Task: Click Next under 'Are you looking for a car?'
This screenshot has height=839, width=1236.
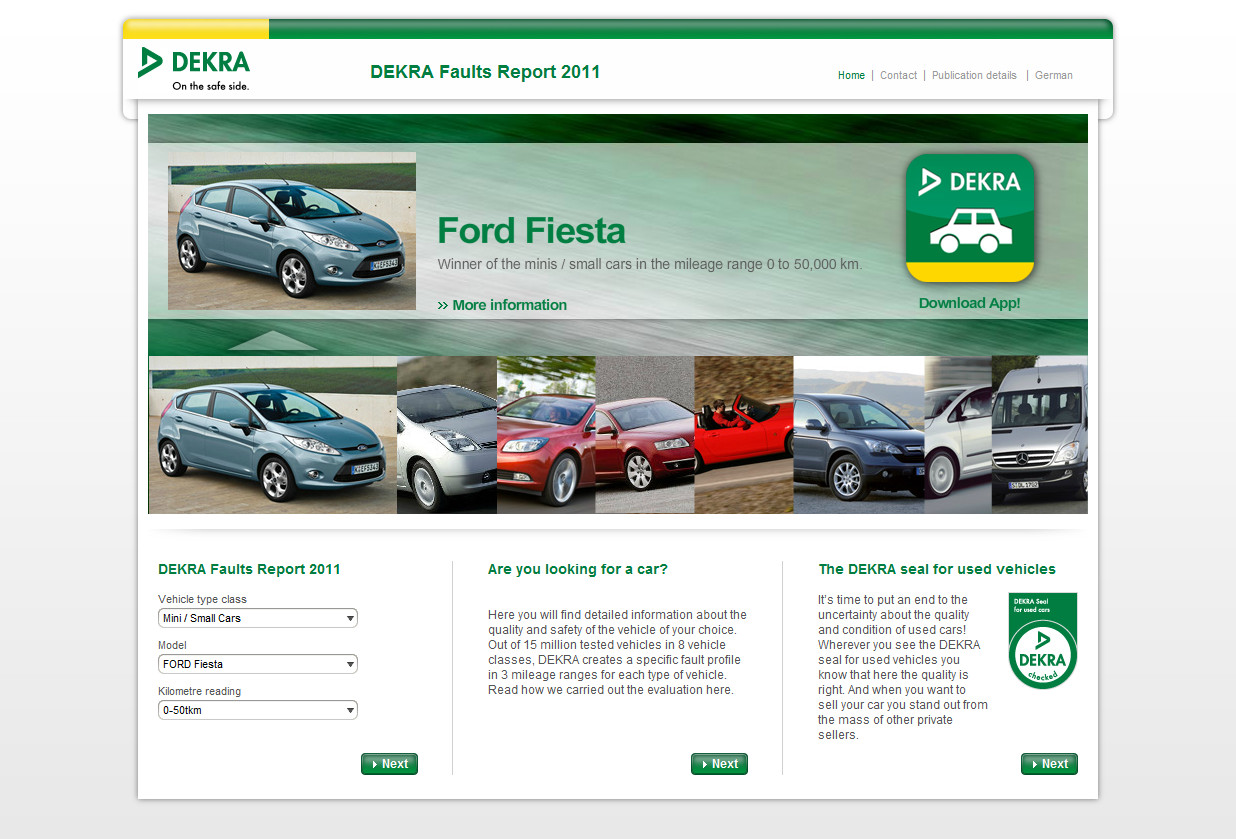Action: 719,764
